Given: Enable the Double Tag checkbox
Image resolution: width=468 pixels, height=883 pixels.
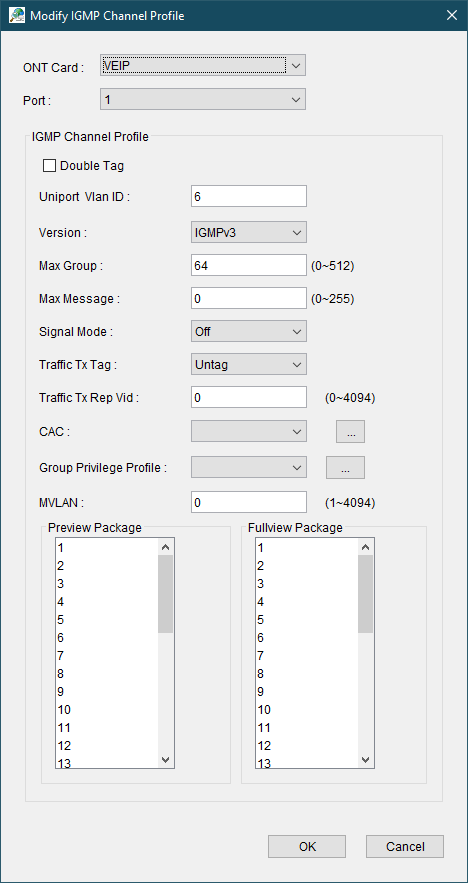Looking at the screenshot, I should [x=50, y=166].
